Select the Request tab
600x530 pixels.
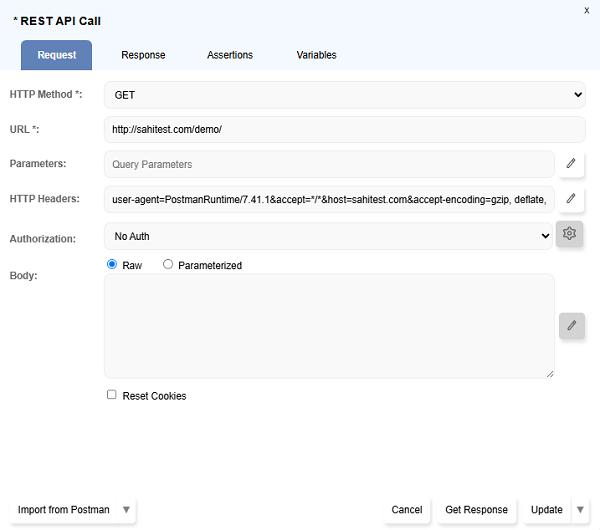56,55
